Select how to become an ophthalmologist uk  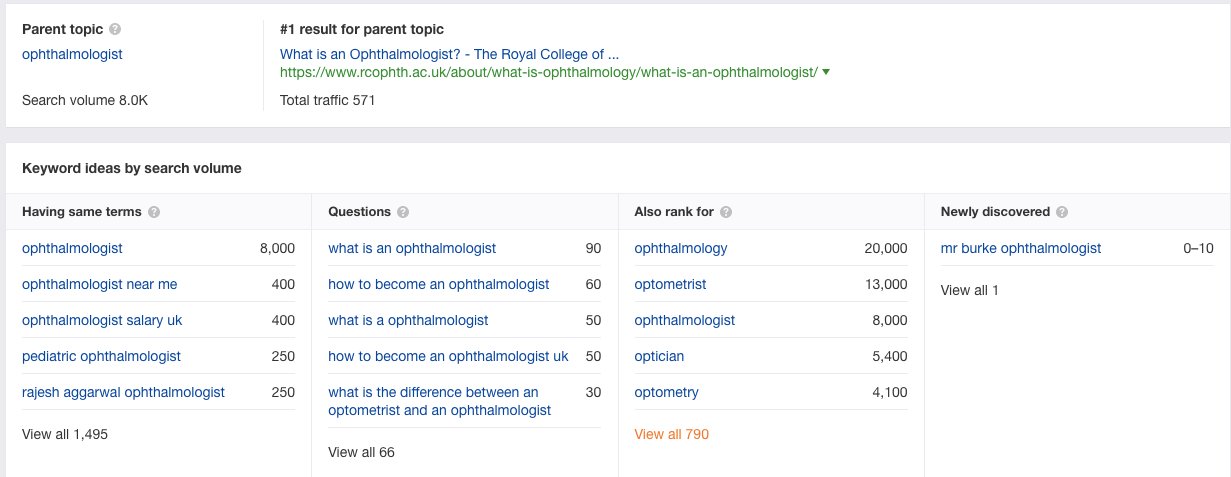(x=448, y=356)
